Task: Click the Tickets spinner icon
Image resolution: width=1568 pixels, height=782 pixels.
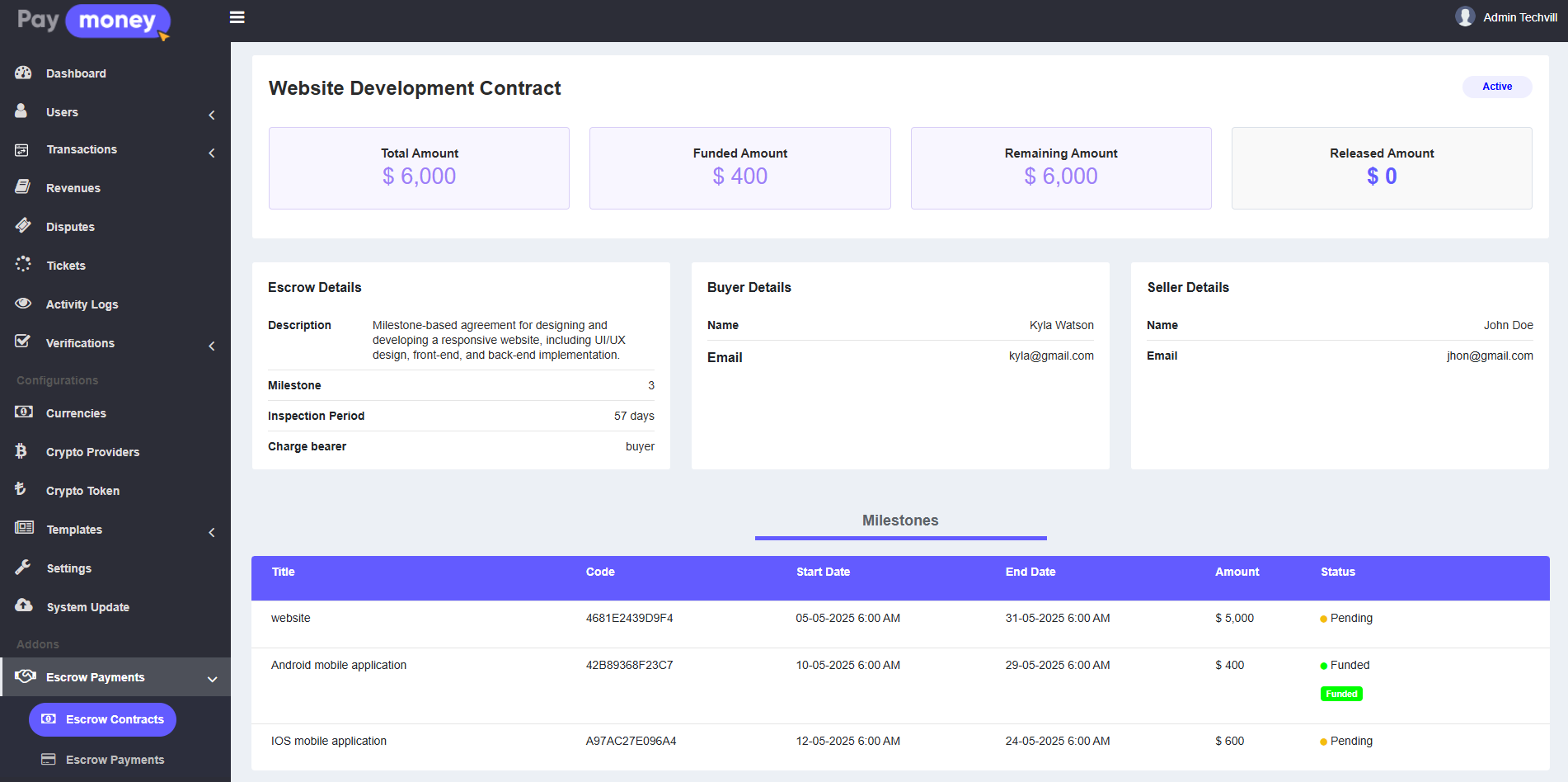Action: pyautogui.click(x=23, y=264)
